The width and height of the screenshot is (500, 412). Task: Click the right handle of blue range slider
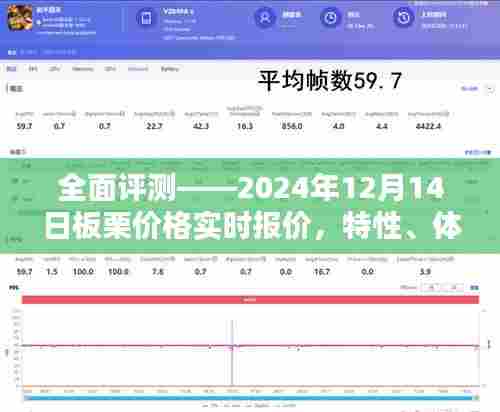pyautogui.click(x=477, y=398)
